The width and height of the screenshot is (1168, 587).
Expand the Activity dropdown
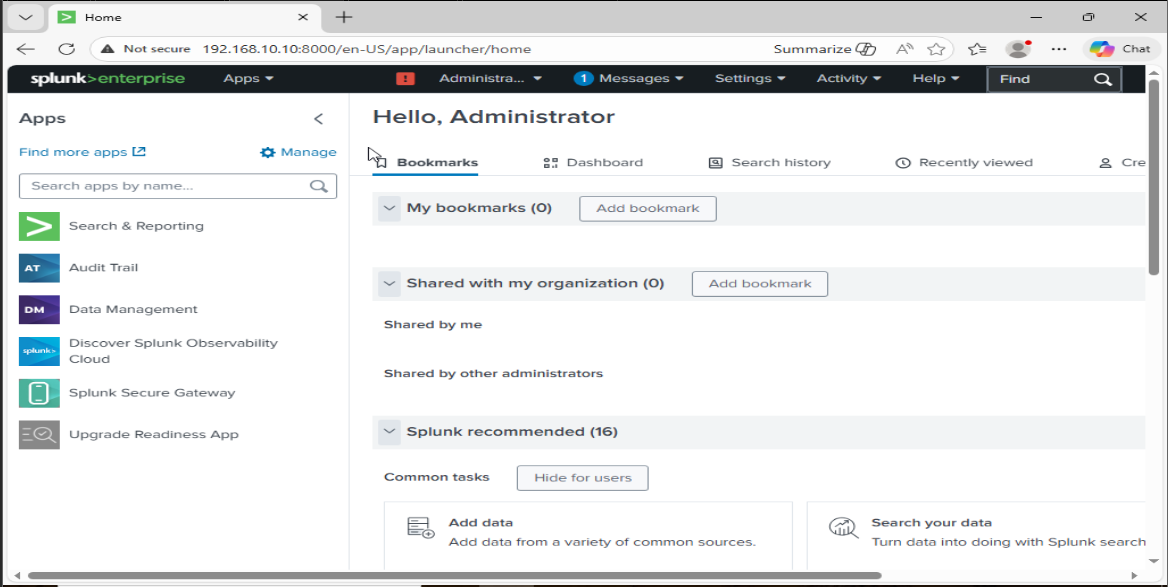tap(847, 78)
